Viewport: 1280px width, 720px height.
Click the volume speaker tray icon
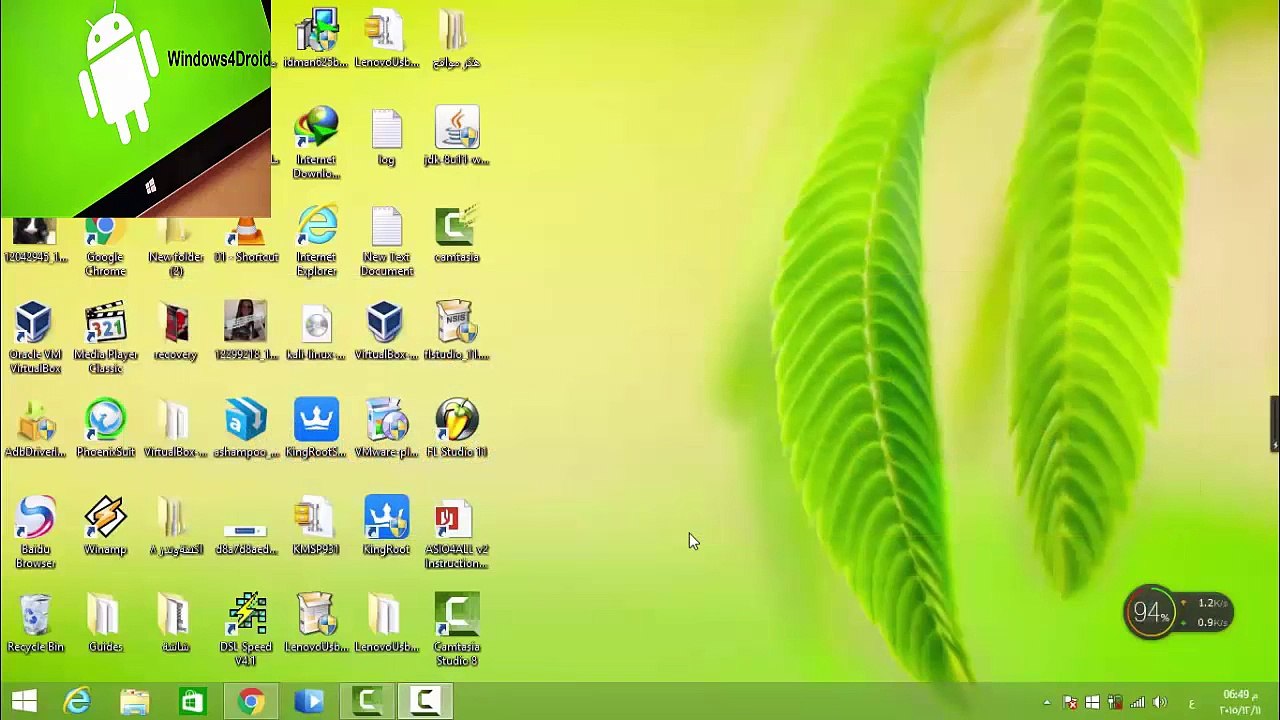click(x=1160, y=703)
